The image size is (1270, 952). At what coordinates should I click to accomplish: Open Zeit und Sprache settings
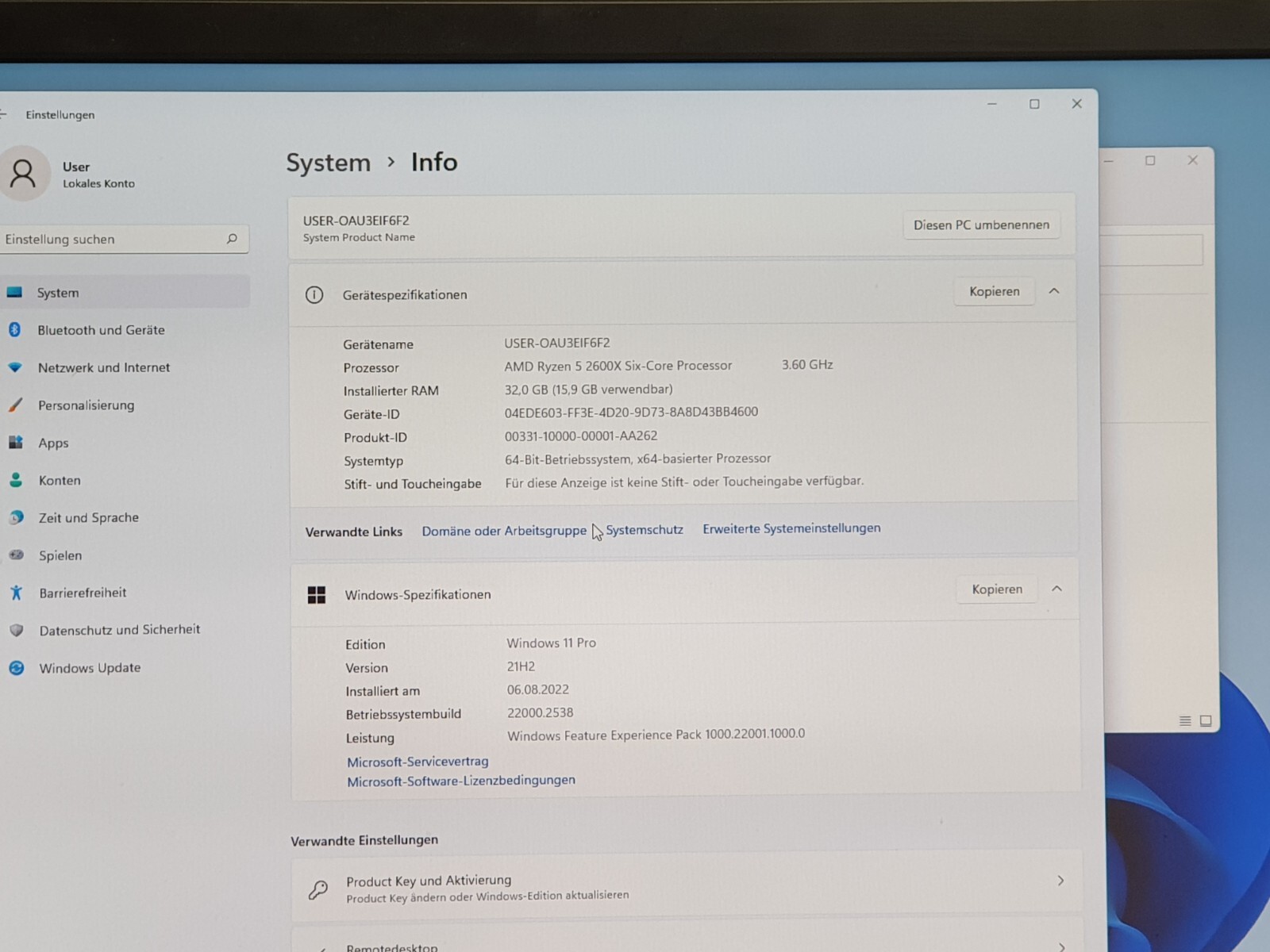pos(89,517)
